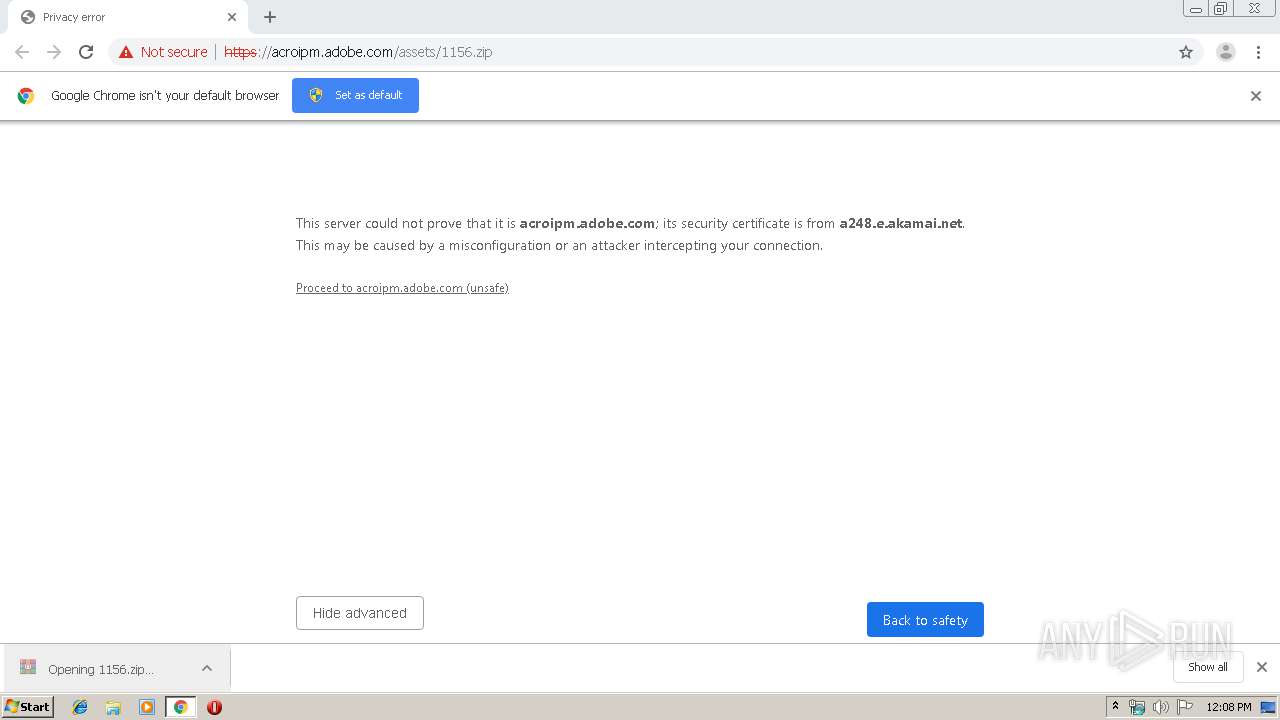Click Show all downloads button
The image size is (1280, 720).
pos(1207,667)
